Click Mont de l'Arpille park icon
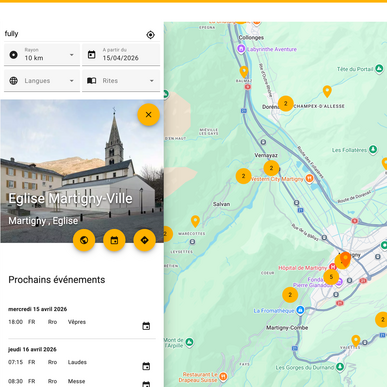This screenshot has height=387, width=387. pyautogui.click(x=189, y=342)
